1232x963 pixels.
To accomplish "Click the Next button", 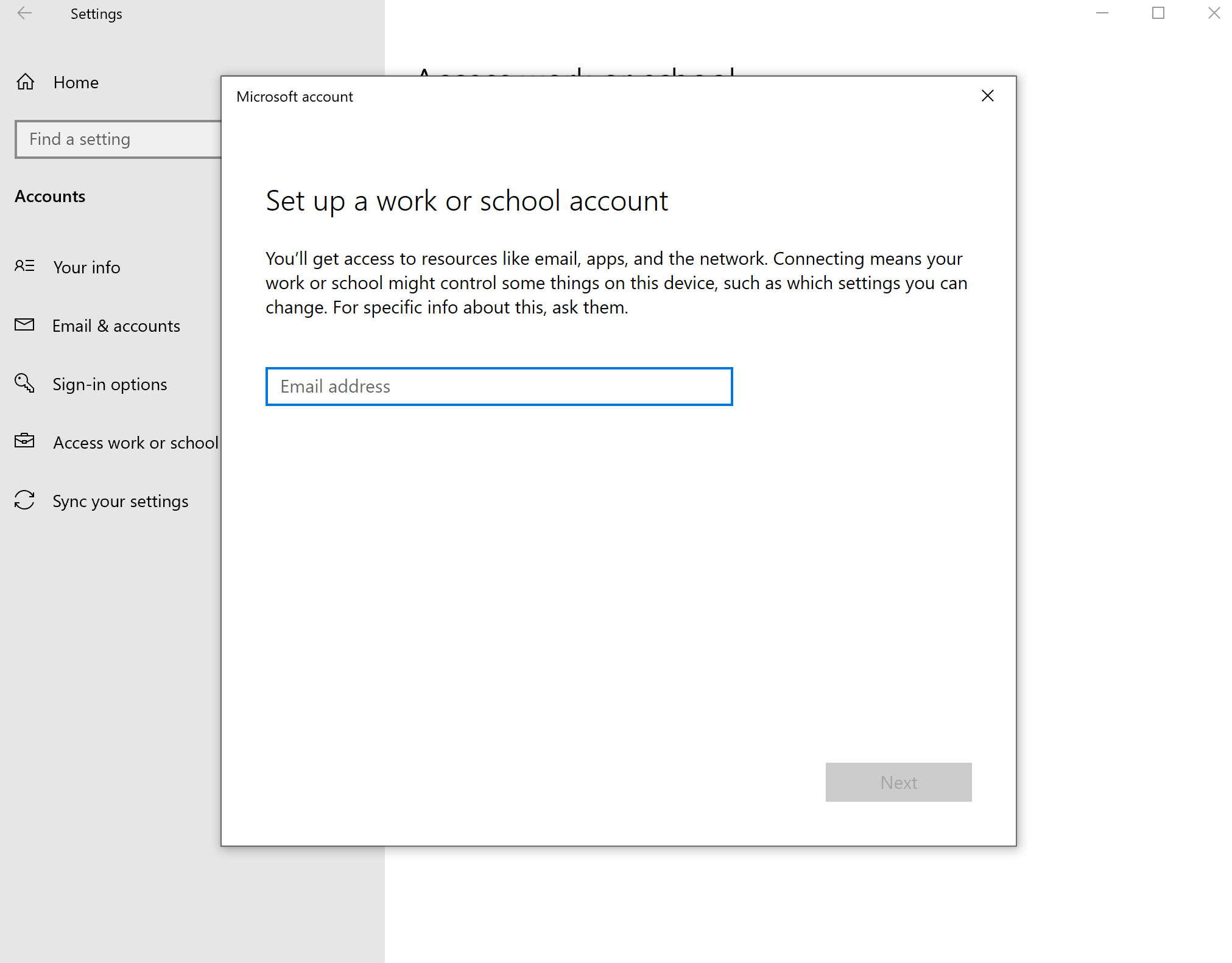I will coord(898,782).
